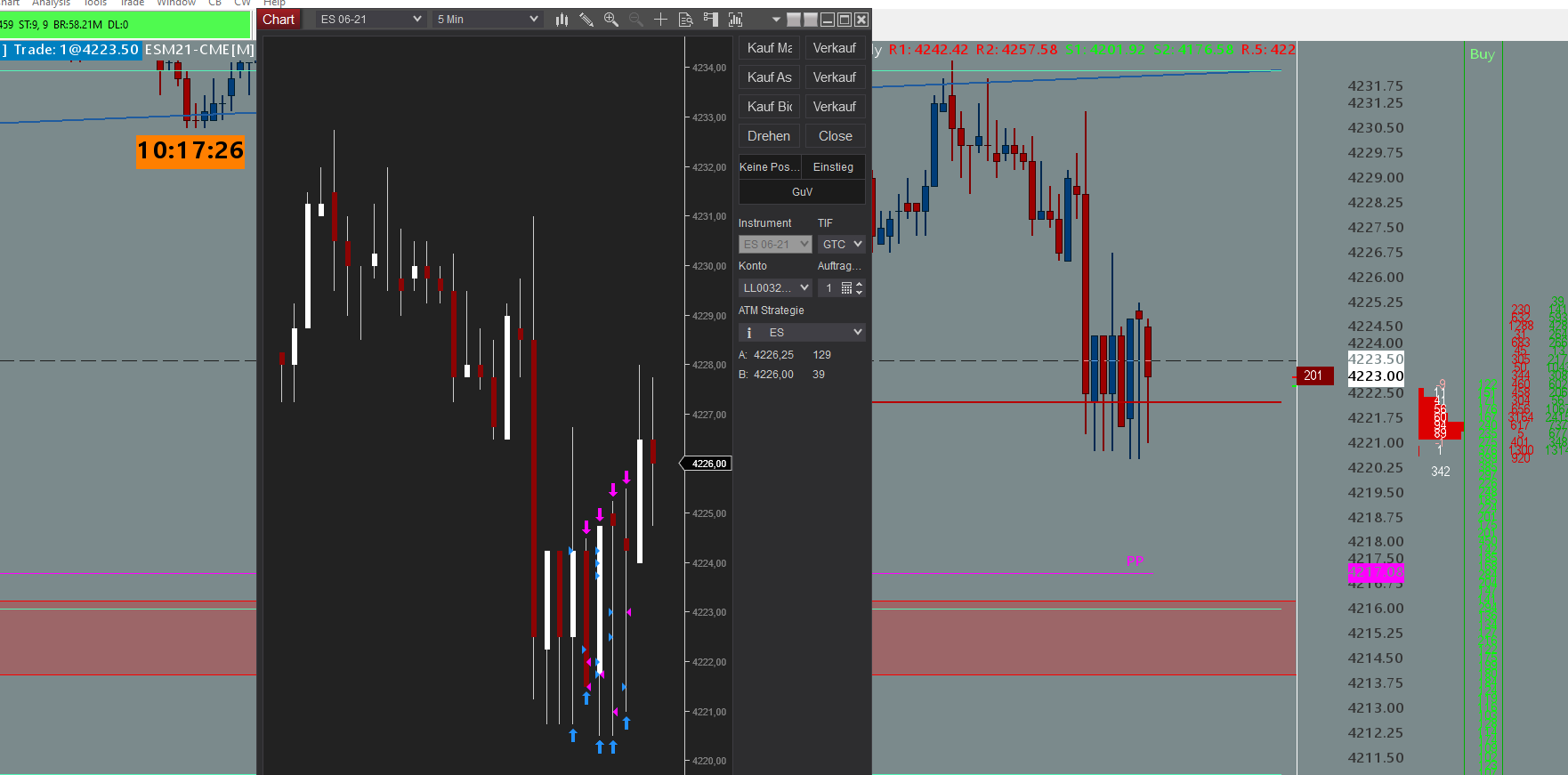The height and width of the screenshot is (775, 1568).
Task: Click the R2: 4257.58 resistance label
Action: coord(1017,50)
